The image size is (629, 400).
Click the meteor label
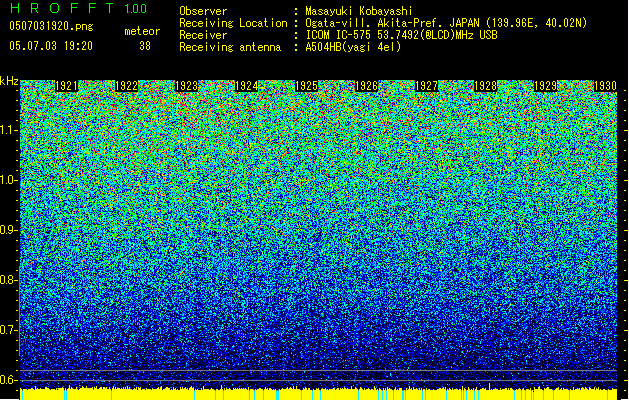pos(142,31)
